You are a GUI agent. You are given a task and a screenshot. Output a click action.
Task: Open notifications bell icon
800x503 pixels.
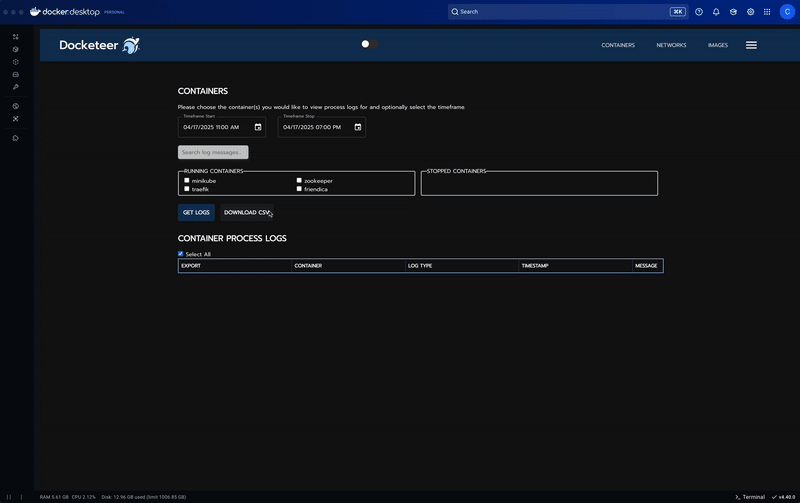pyautogui.click(x=716, y=12)
